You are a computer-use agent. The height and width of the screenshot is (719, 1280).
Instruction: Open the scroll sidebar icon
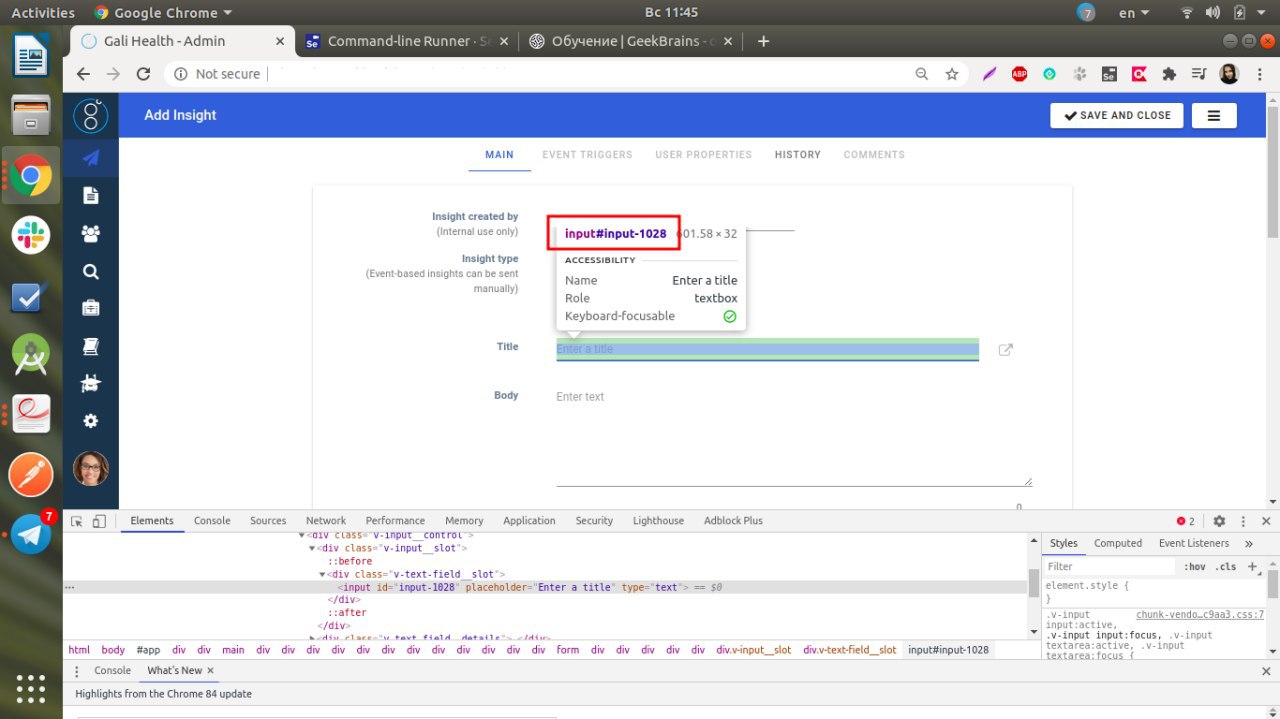(x=91, y=346)
